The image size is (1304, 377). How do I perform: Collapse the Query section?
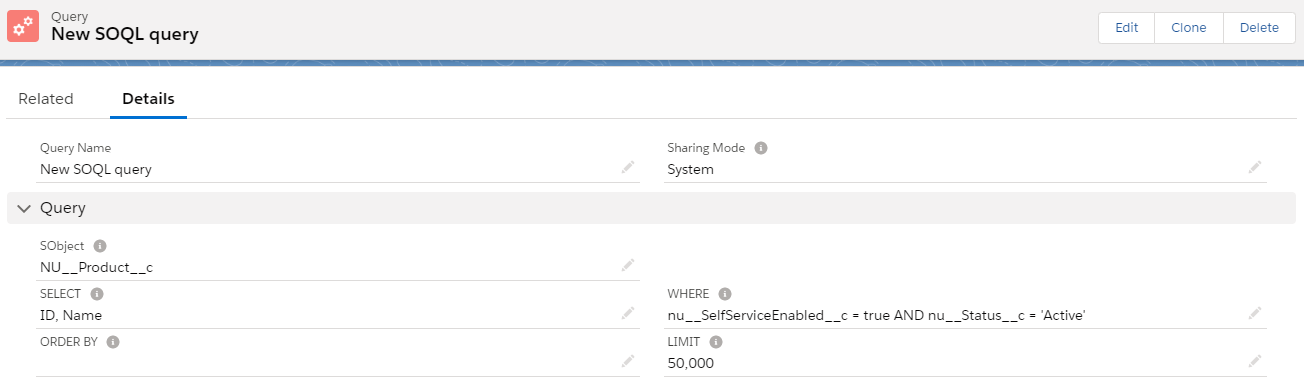coord(25,209)
